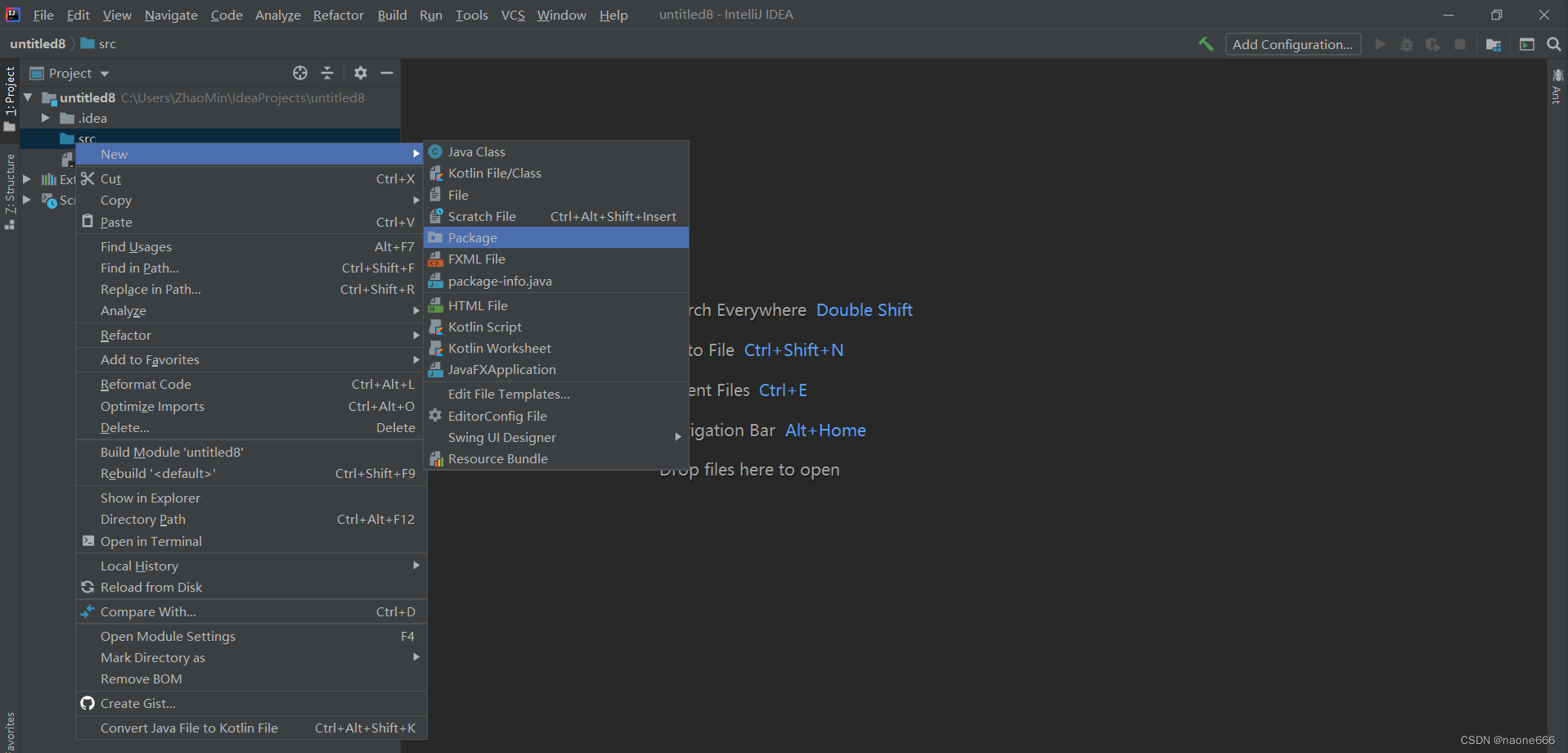Expand Swing UI Designer submenu
Image resolution: width=1568 pixels, height=753 pixels.
[x=556, y=437]
